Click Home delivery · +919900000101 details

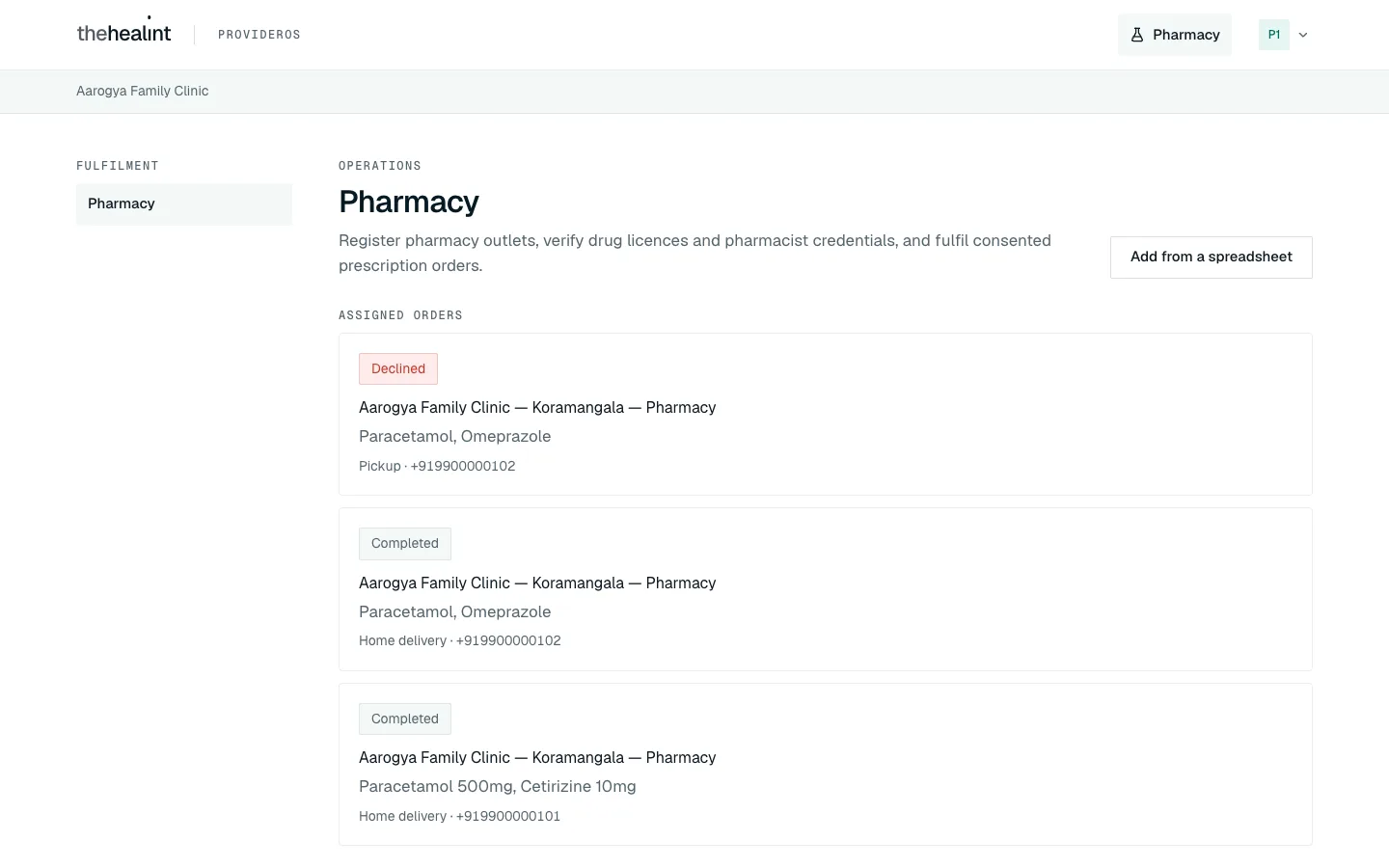pos(459,816)
